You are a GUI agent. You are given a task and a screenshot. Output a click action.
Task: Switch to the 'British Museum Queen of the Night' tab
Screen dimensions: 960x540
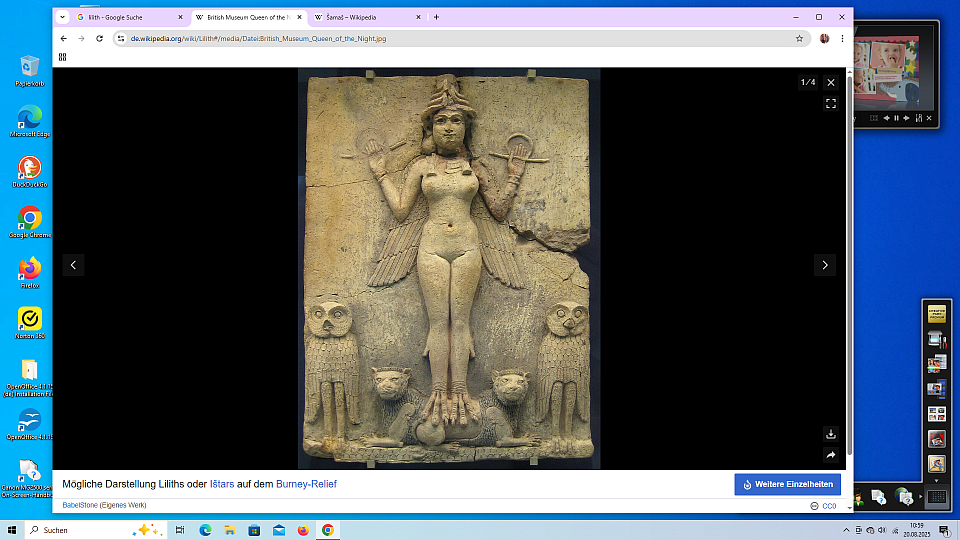click(x=249, y=17)
